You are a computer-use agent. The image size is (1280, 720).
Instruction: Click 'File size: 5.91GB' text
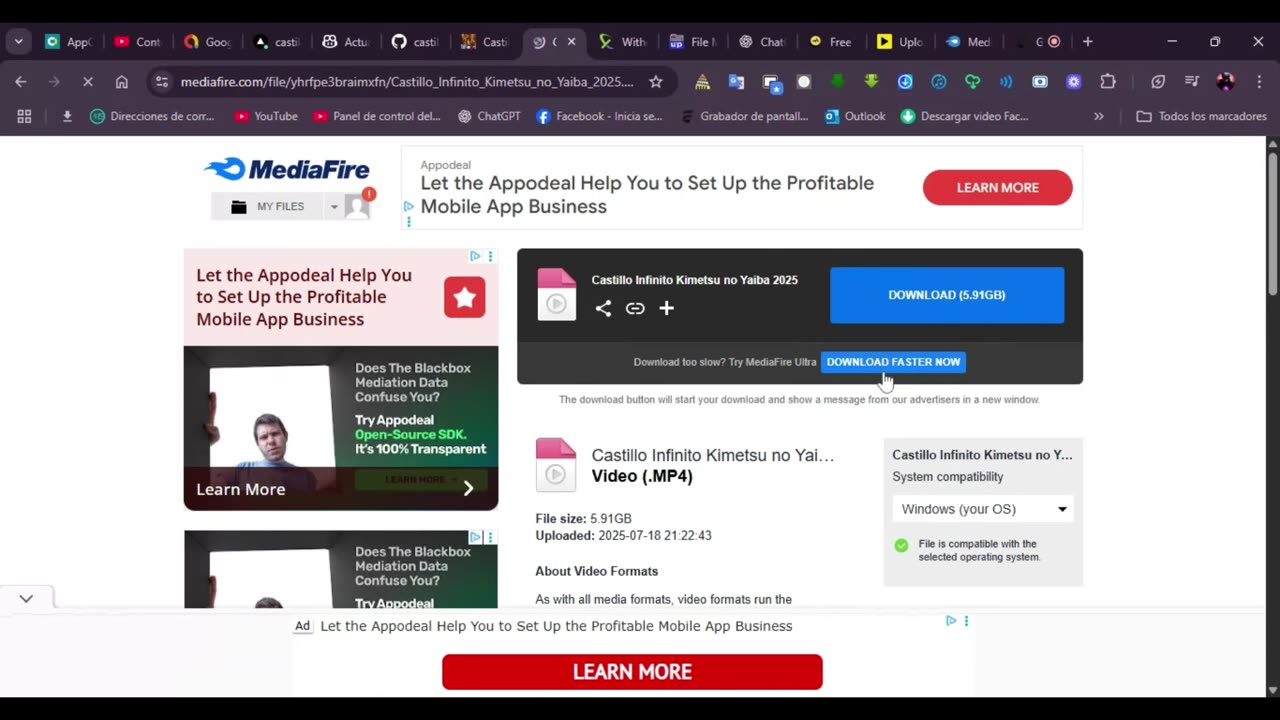tap(583, 519)
